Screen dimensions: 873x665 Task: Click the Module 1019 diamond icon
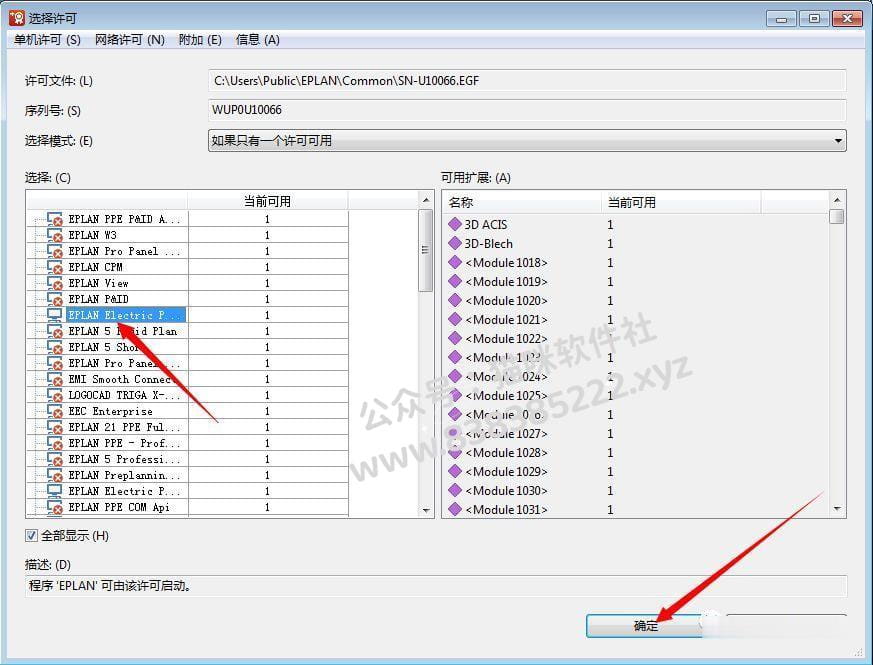[x=455, y=281]
